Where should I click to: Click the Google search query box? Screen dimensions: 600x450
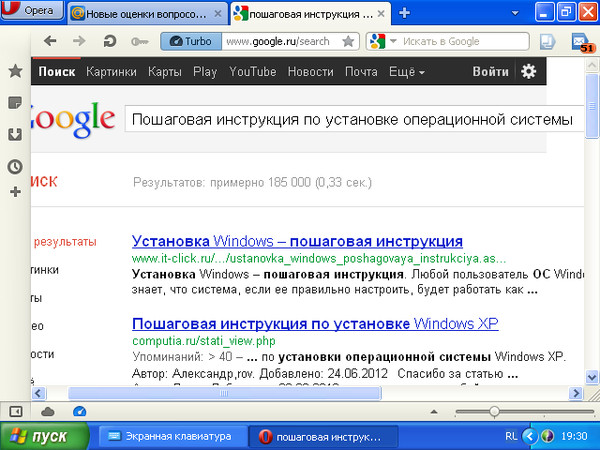354,119
